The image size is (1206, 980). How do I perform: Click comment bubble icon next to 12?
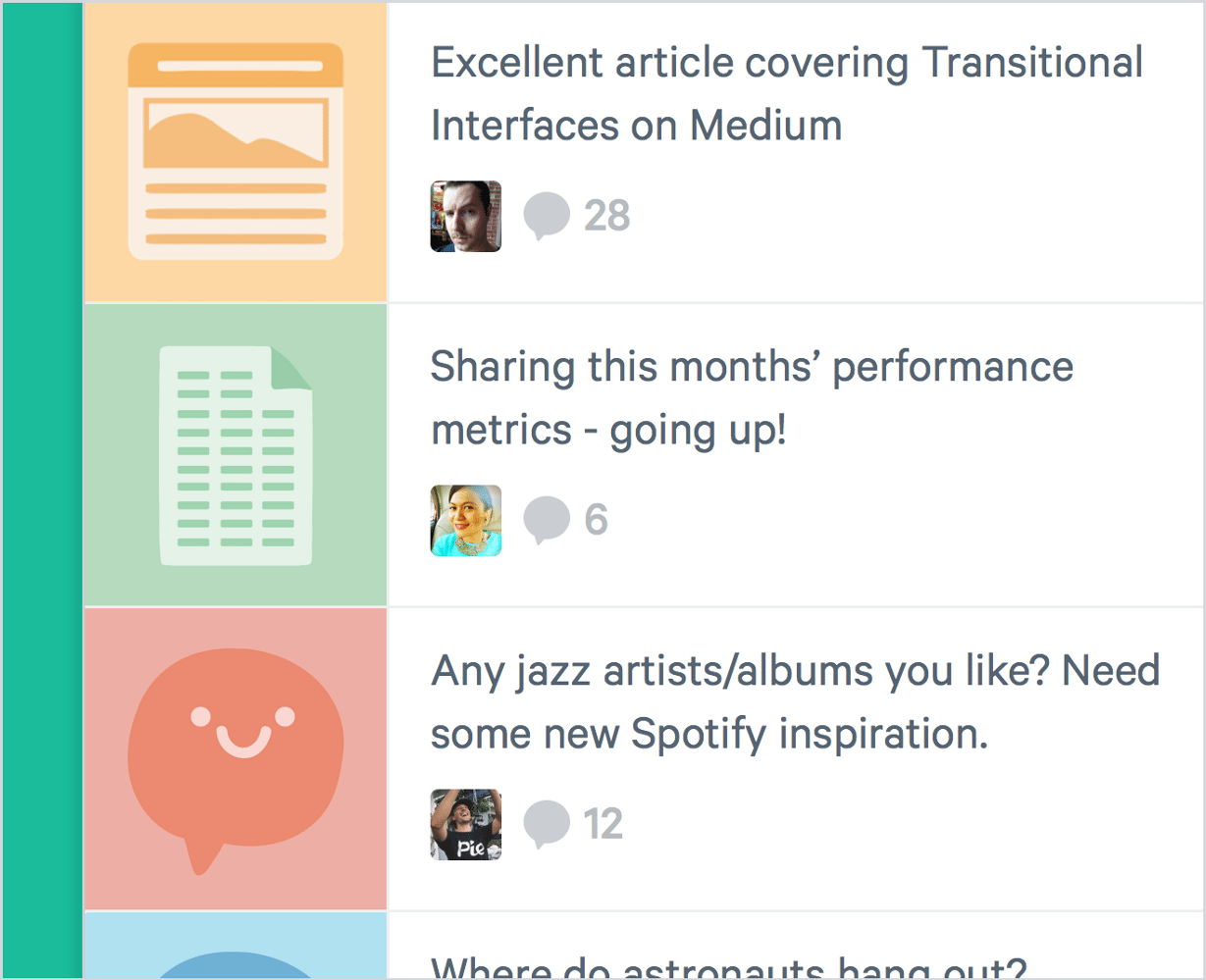pyautogui.click(x=546, y=824)
